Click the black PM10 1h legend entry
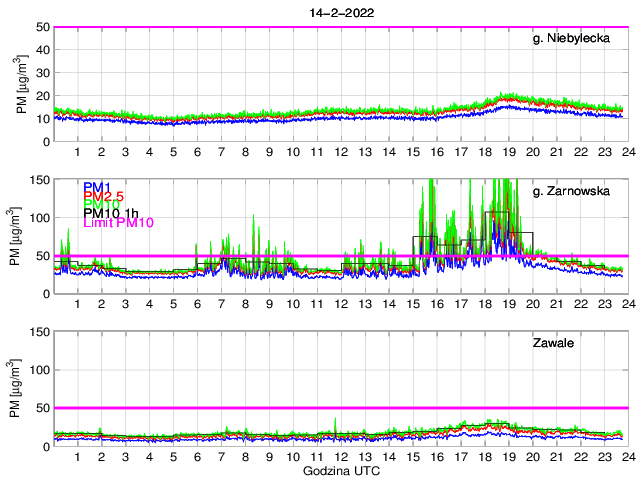Viewport: 640px width, 480px height. 111,213
